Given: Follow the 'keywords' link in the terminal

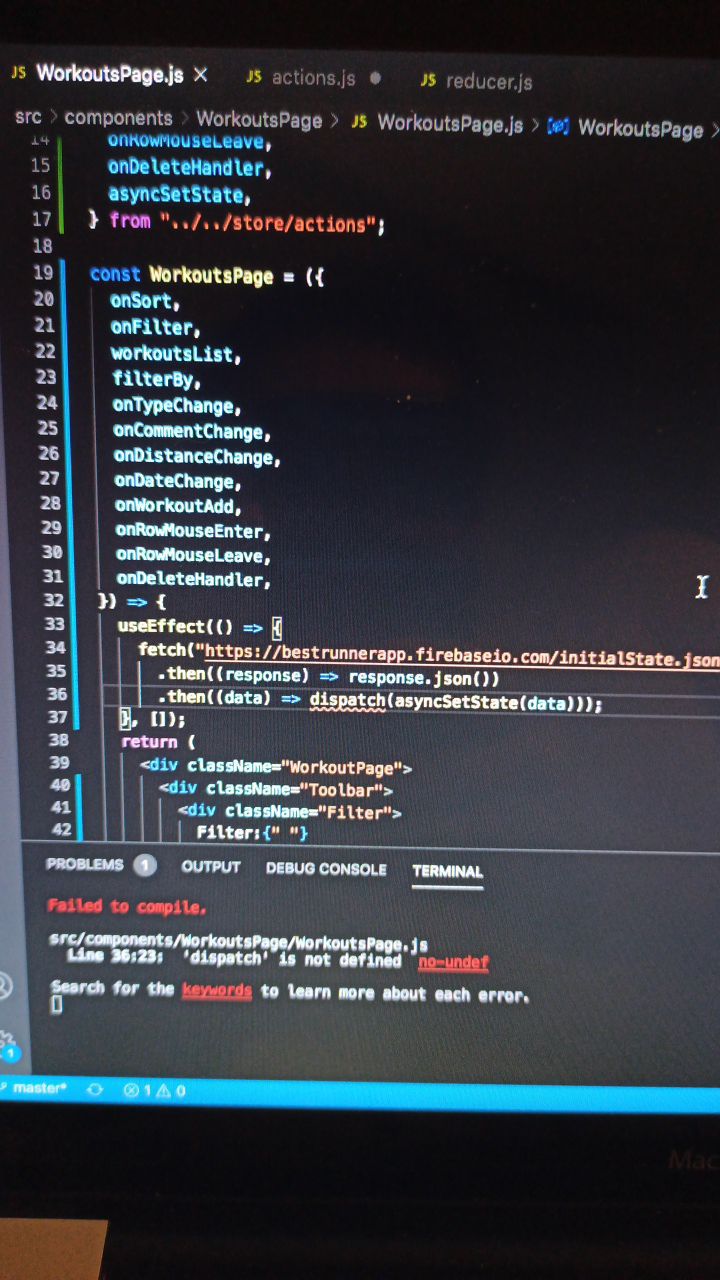Looking at the screenshot, I should pos(216,991).
